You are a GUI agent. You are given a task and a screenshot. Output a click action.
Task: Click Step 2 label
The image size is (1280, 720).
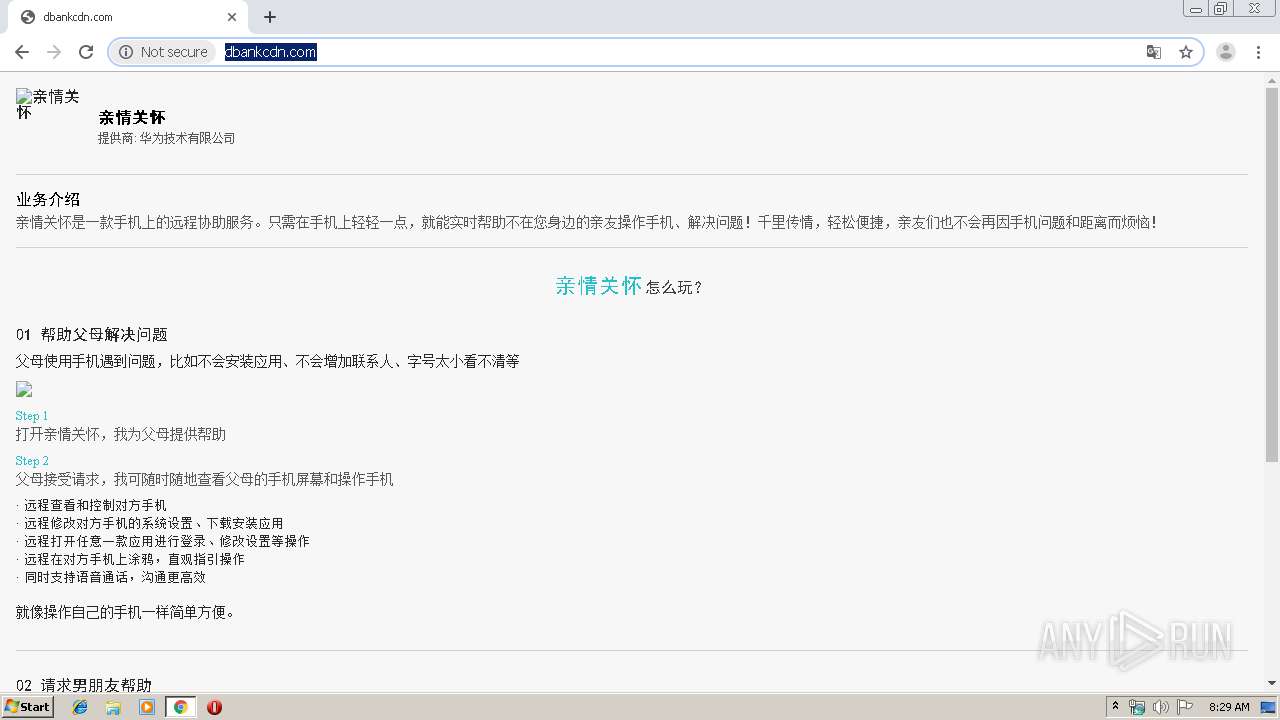32,461
